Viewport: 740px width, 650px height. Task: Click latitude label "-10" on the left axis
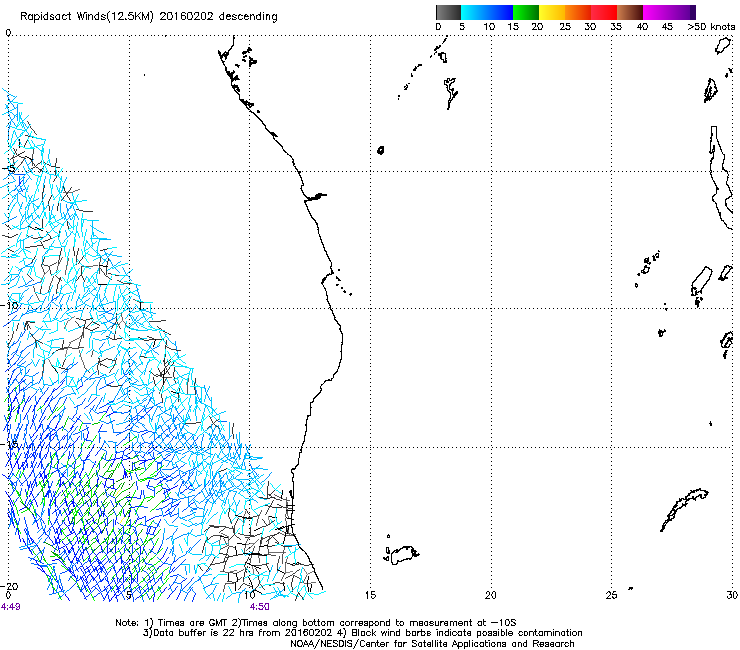coord(11,305)
